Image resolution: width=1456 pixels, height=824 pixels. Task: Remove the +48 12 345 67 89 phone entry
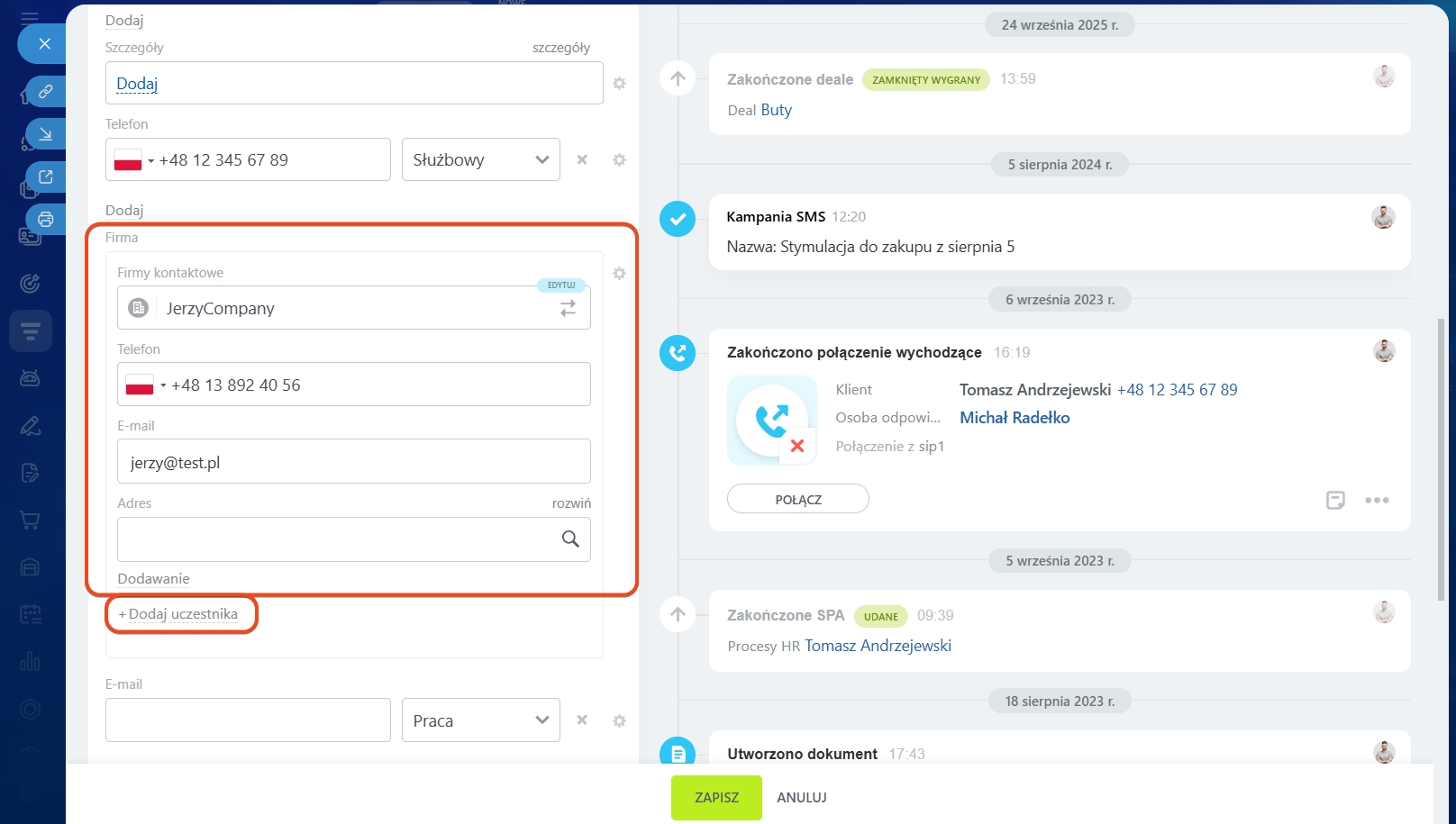[582, 160]
